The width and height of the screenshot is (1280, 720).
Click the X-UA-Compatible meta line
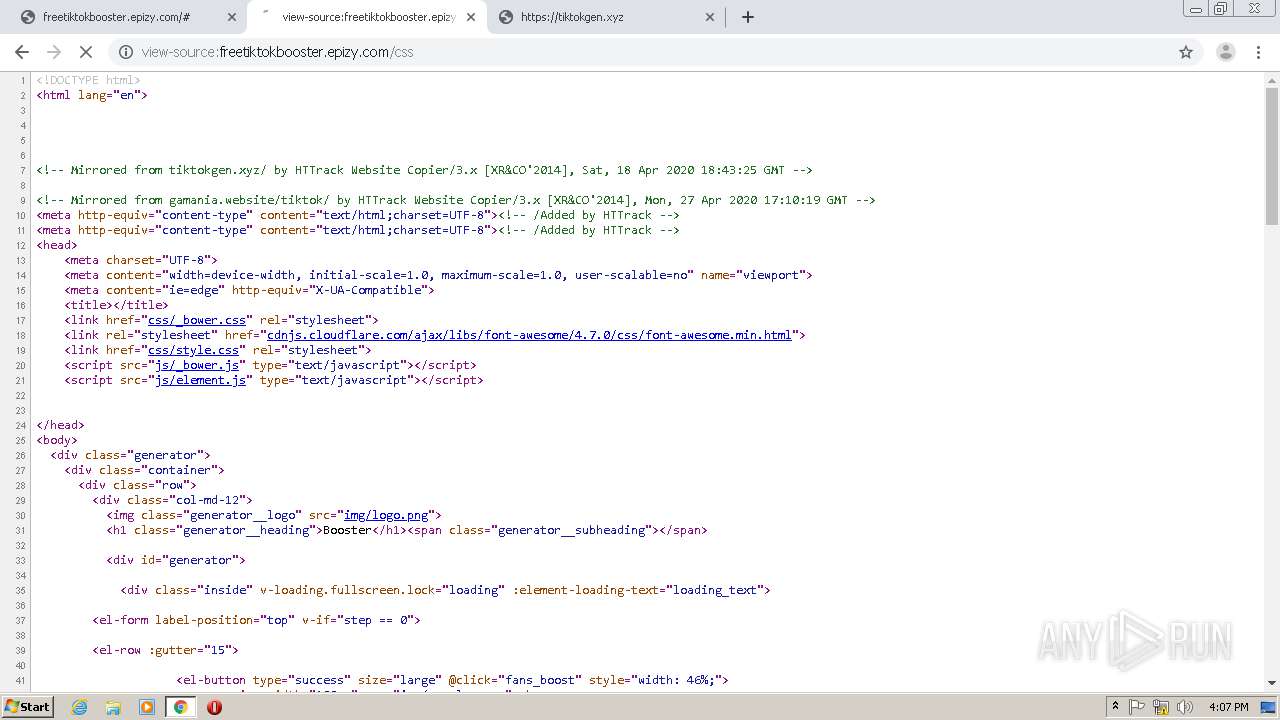pos(250,290)
